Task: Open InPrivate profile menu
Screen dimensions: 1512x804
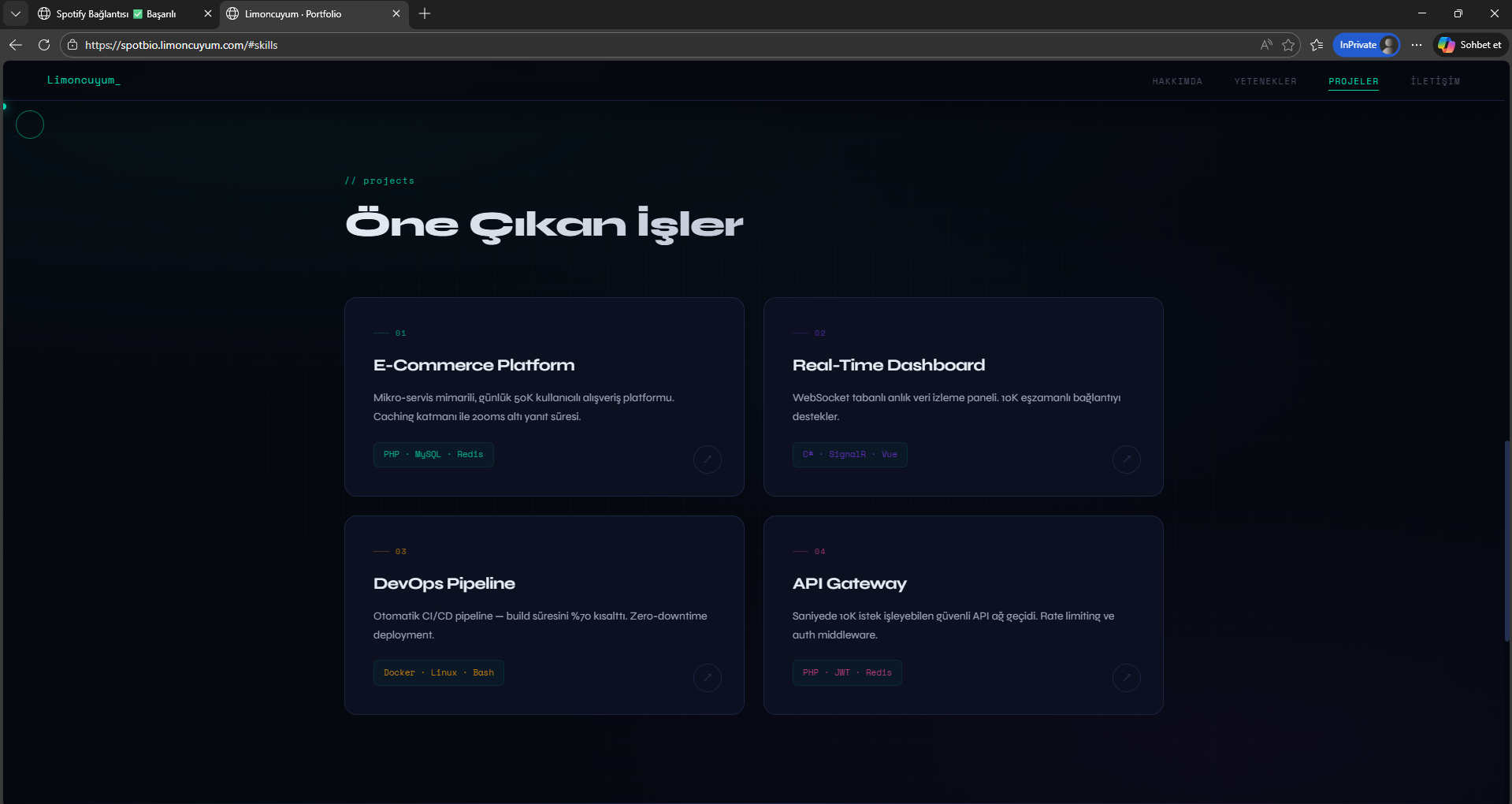Action: point(1366,45)
